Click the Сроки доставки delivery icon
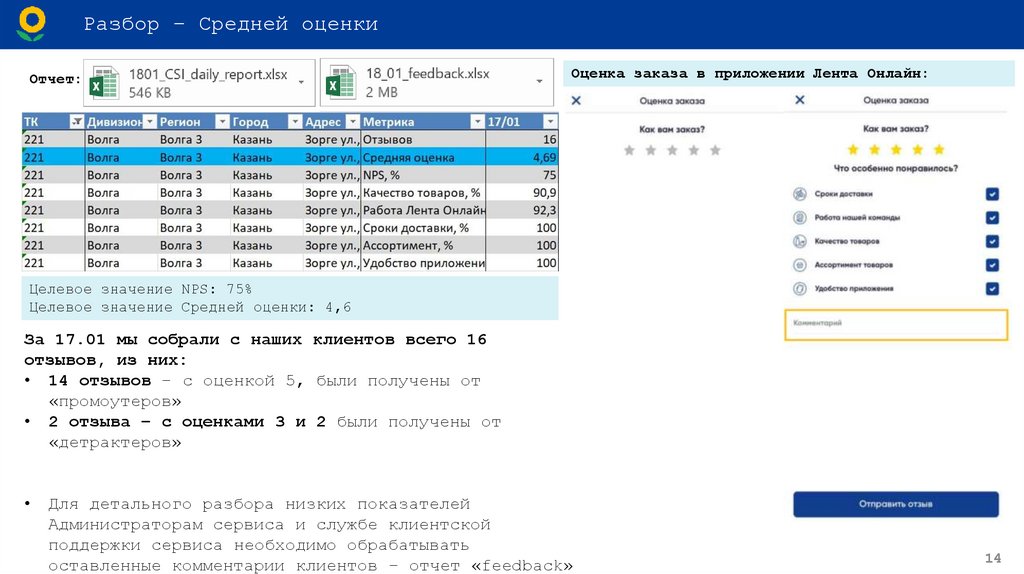This screenshot has height=574, width=1024. pos(799,194)
